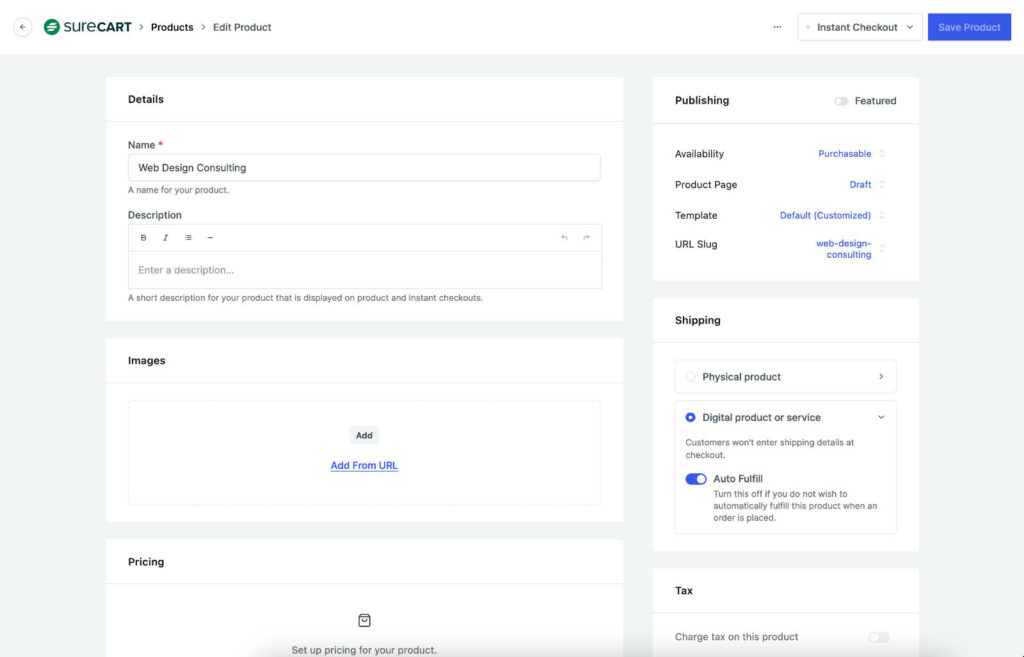Enable charging tax on this product
This screenshot has width=1024, height=657.
878,636
